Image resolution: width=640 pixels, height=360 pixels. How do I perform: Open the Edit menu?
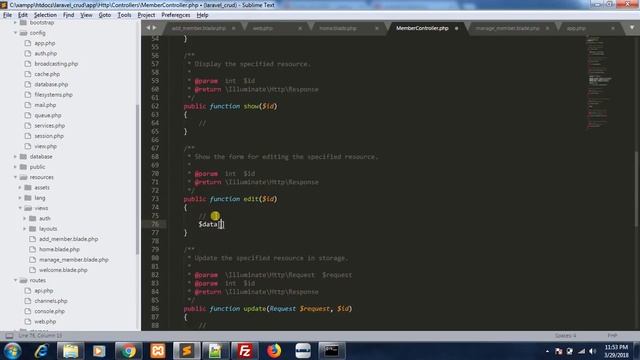23,15
